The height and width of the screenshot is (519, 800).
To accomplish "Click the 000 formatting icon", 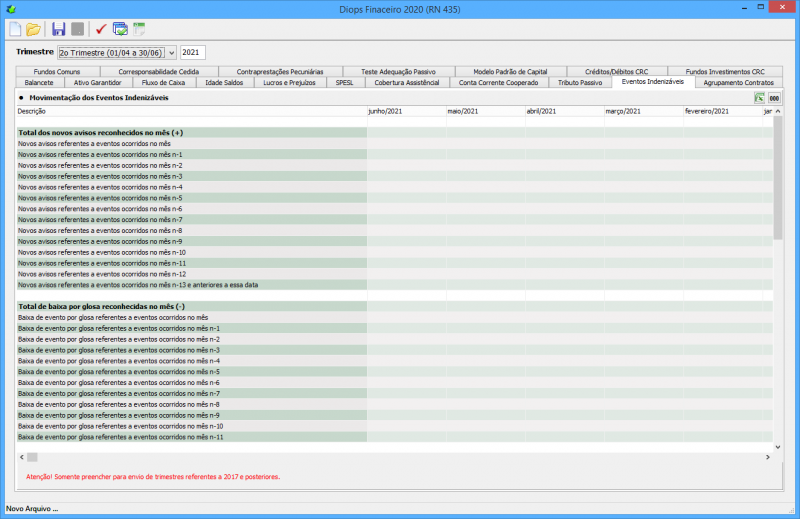I will tap(774, 98).
